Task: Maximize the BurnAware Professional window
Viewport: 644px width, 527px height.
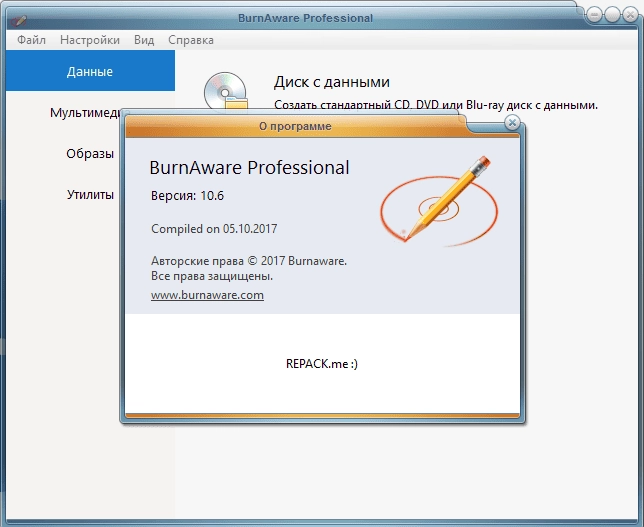Action: 612,15
